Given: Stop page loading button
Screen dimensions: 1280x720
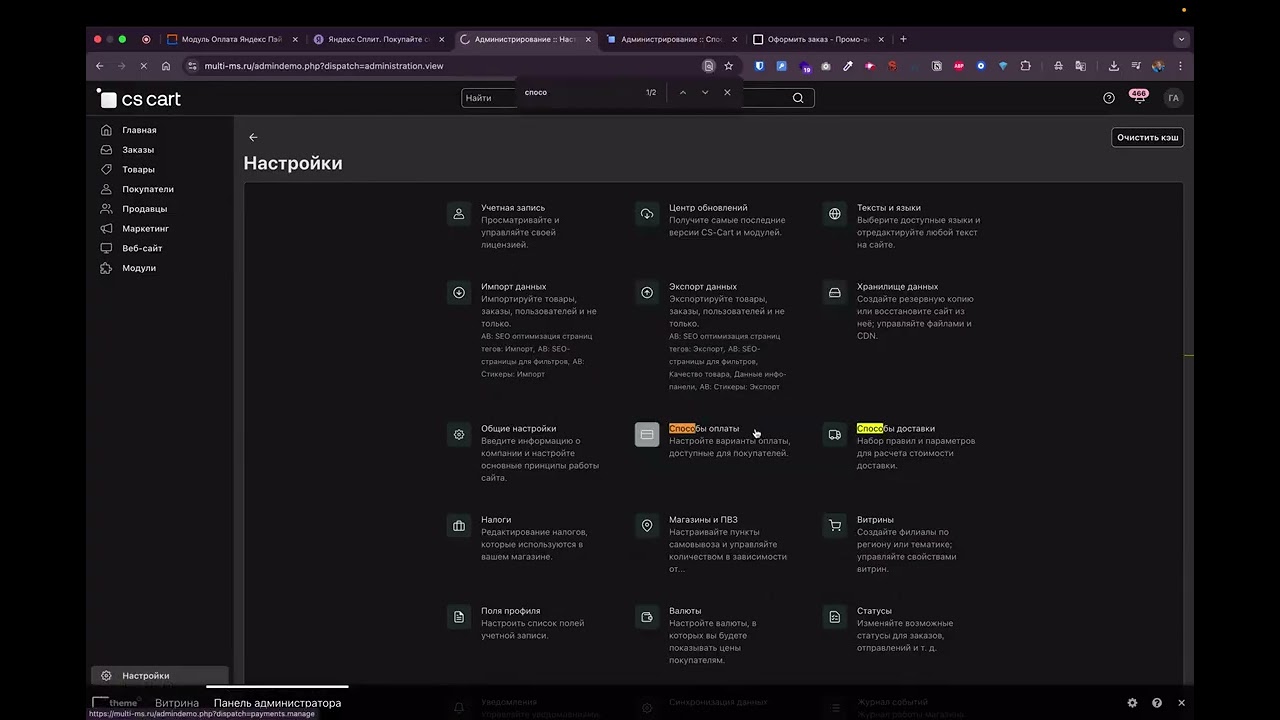Looking at the screenshot, I should point(143,66).
